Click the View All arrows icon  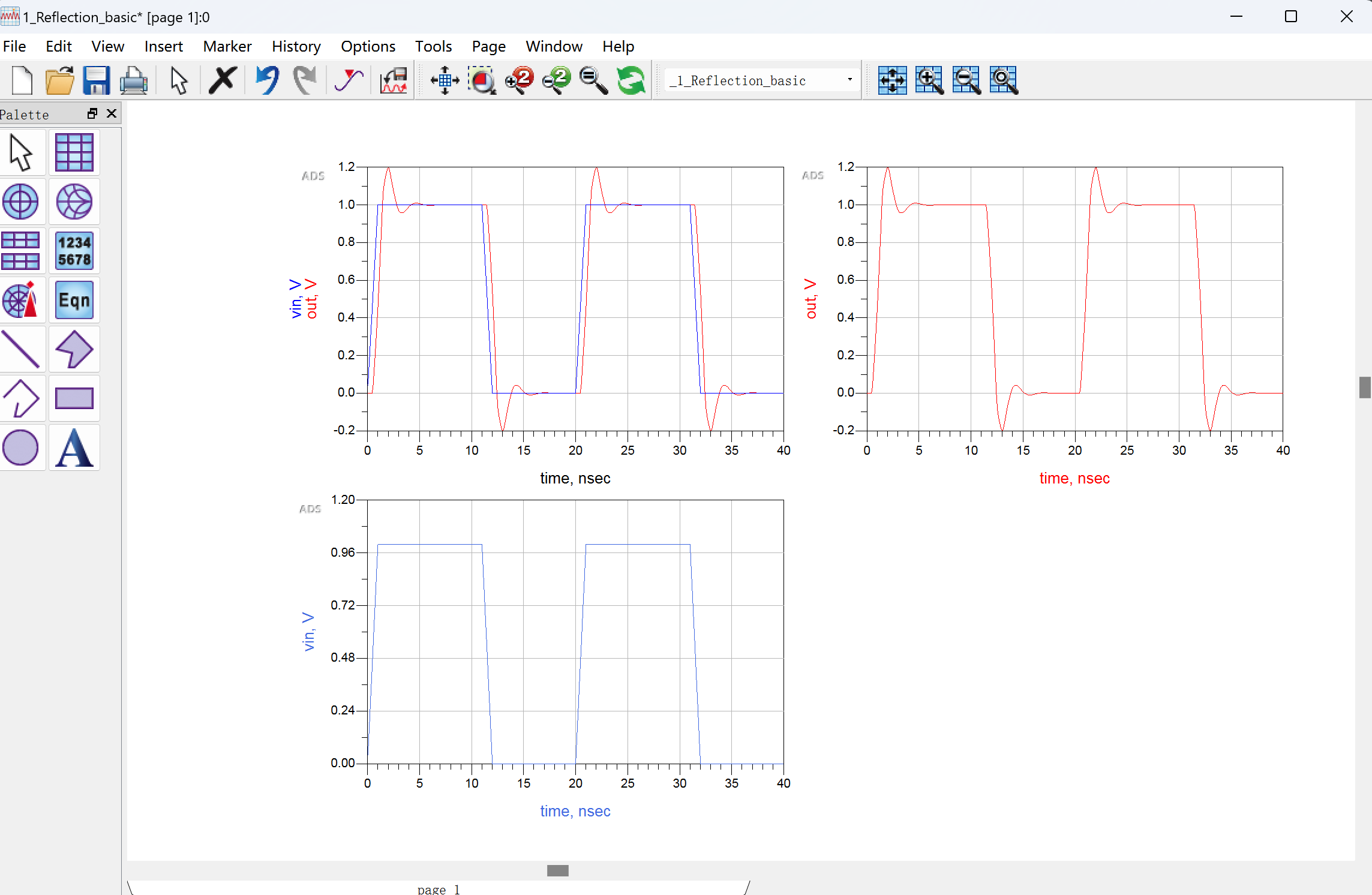click(445, 80)
